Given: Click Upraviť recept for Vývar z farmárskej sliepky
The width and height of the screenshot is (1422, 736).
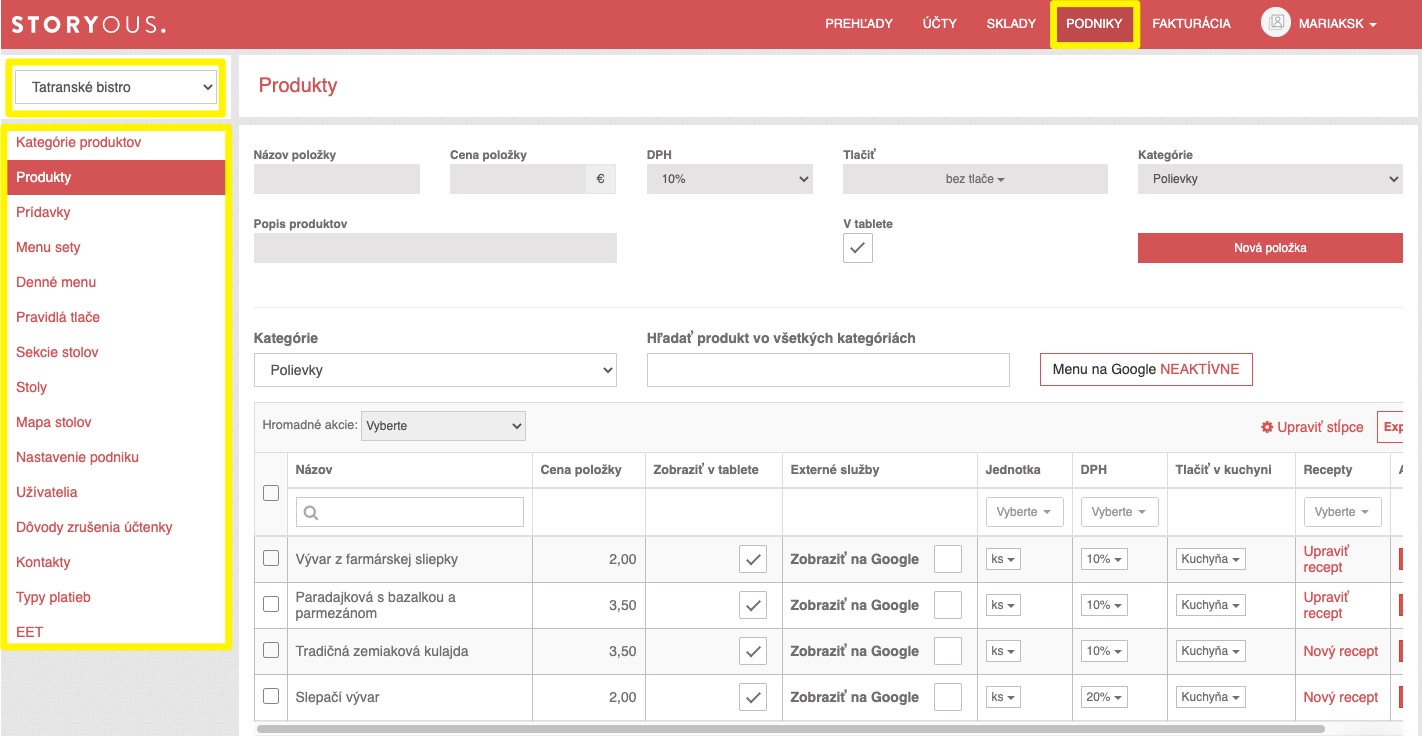Looking at the screenshot, I should [x=1326, y=559].
